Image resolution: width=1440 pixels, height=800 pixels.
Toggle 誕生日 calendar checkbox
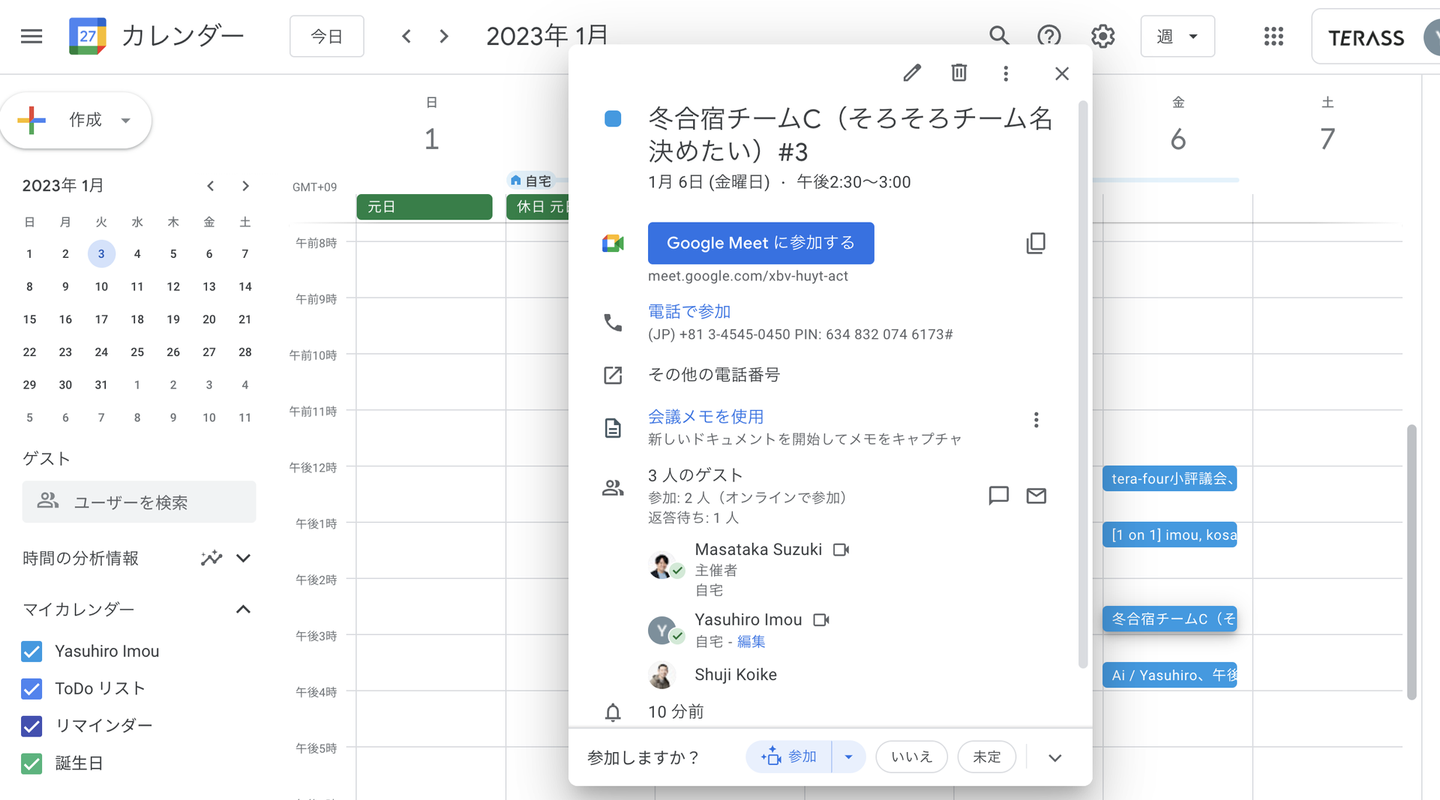pyautogui.click(x=32, y=764)
